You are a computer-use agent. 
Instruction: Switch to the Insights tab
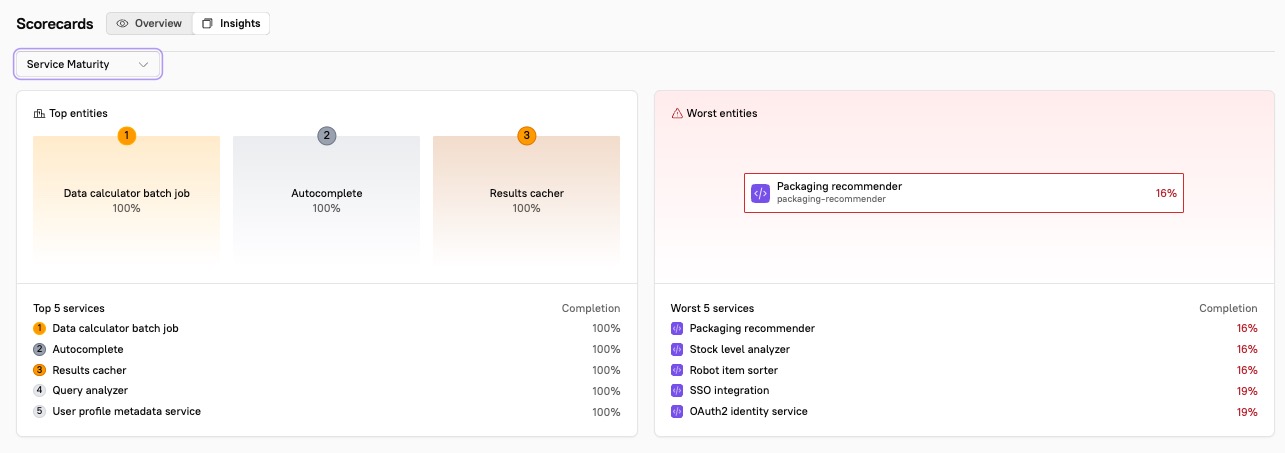(x=231, y=23)
